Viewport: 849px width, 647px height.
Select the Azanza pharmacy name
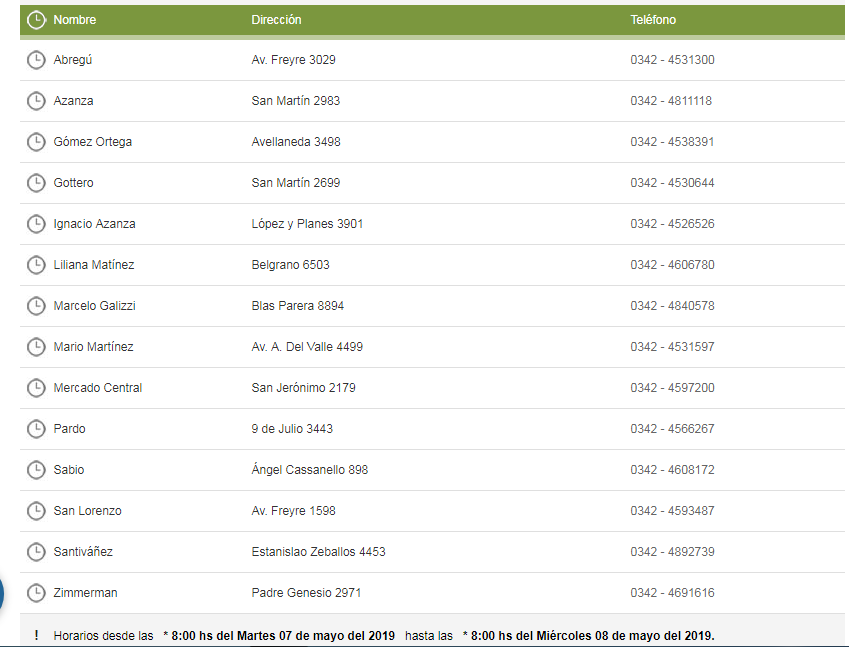tap(73, 101)
